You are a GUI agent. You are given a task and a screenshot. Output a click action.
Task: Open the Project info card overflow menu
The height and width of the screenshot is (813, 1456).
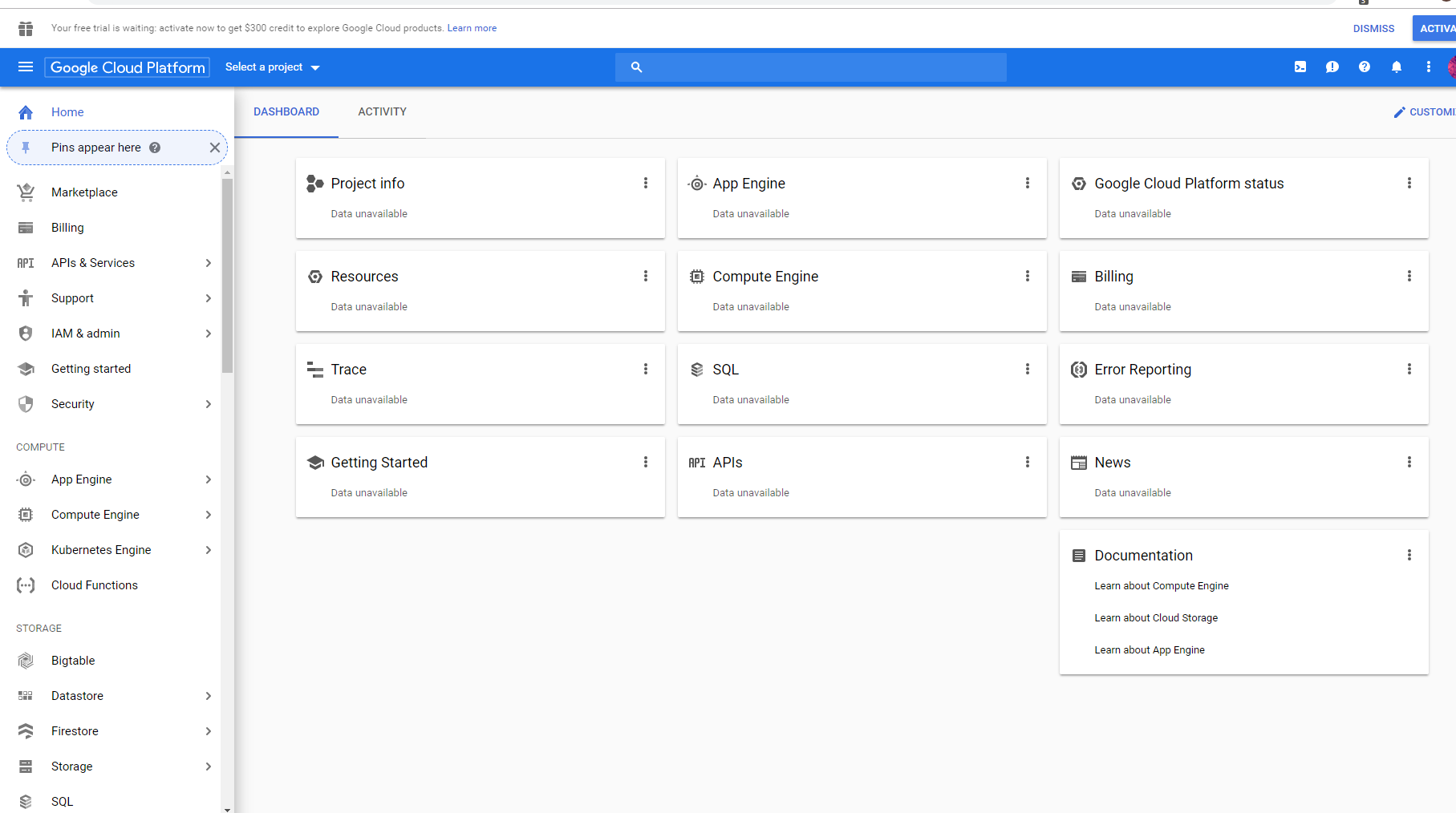646,183
